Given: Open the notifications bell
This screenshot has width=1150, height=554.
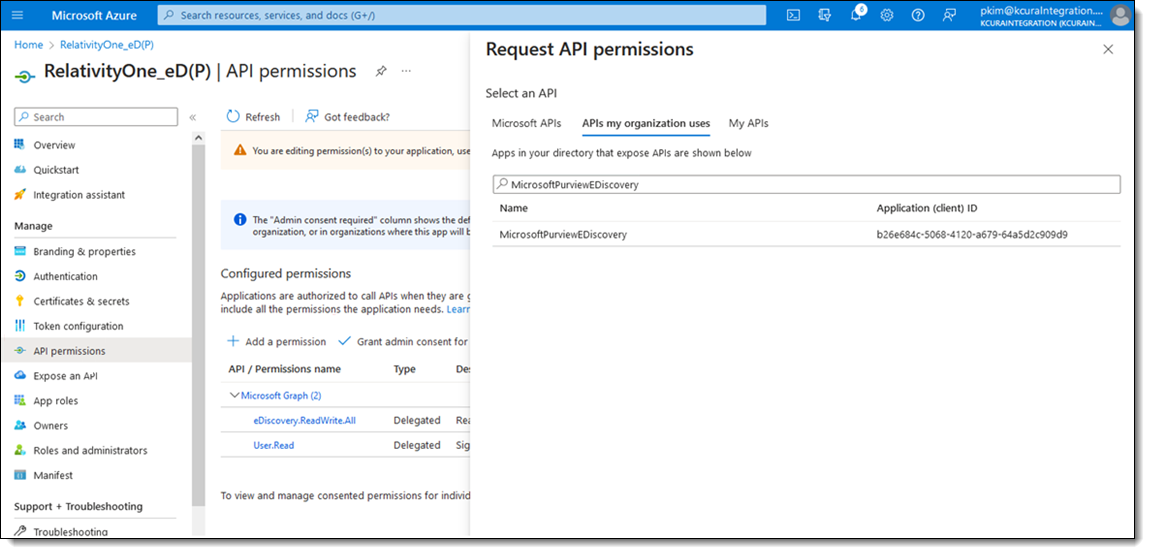Looking at the screenshot, I should [x=856, y=15].
